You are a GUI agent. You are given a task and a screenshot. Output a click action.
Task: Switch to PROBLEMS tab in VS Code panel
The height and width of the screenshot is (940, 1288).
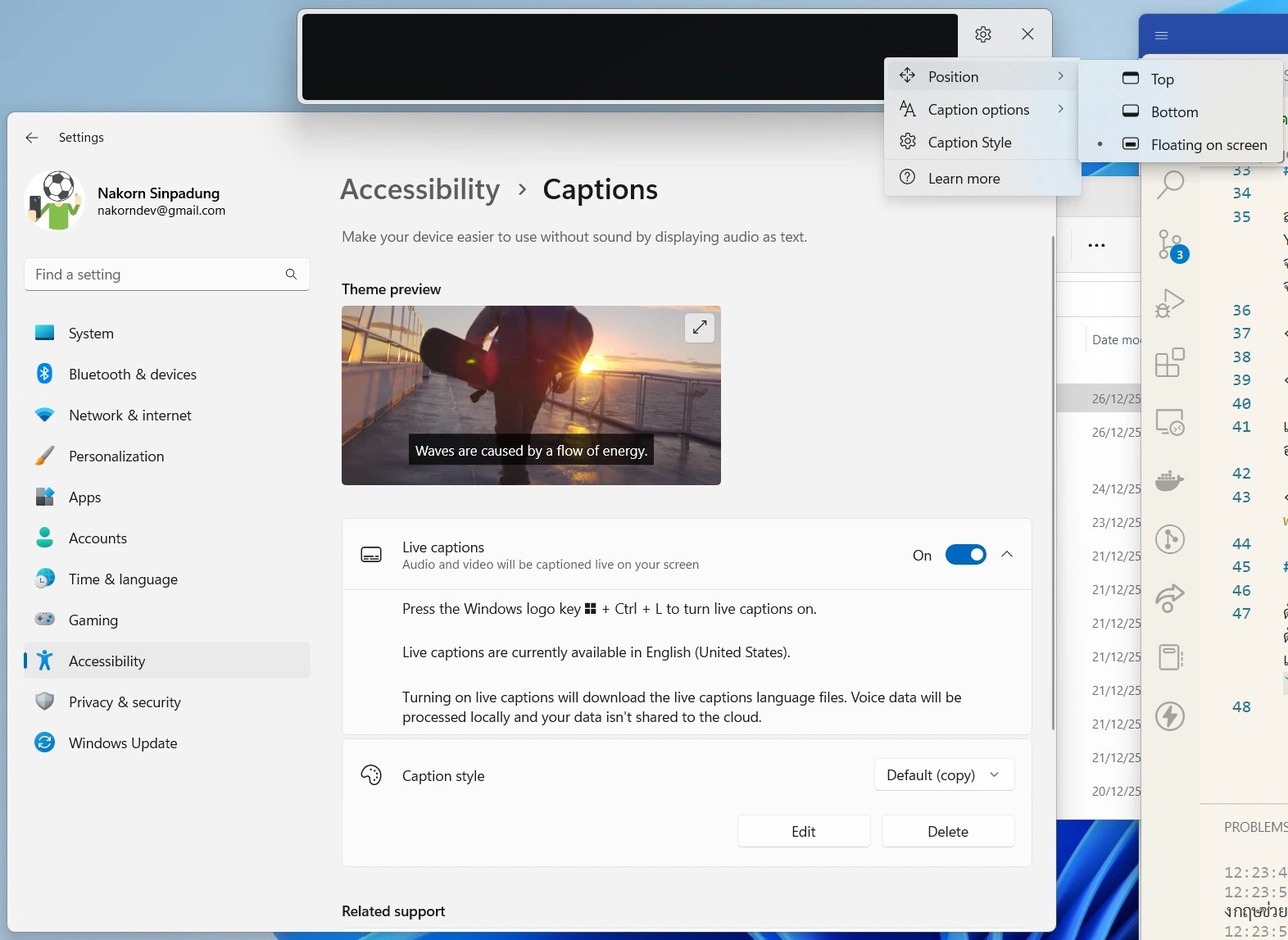1255,827
